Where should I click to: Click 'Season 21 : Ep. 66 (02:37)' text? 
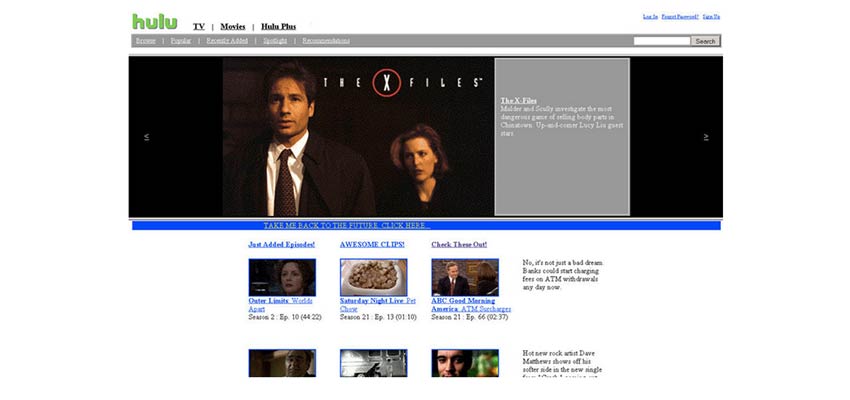(x=469, y=317)
